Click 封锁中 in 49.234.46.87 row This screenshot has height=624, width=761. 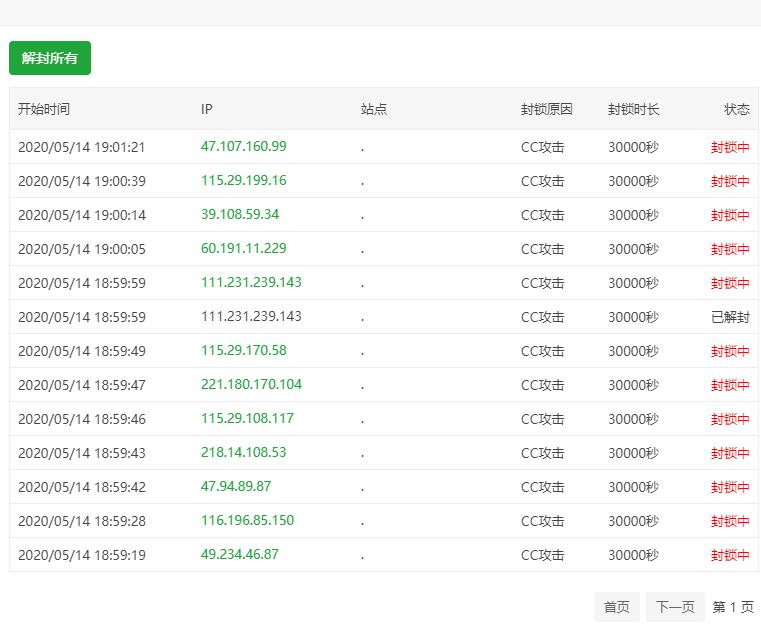click(730, 555)
